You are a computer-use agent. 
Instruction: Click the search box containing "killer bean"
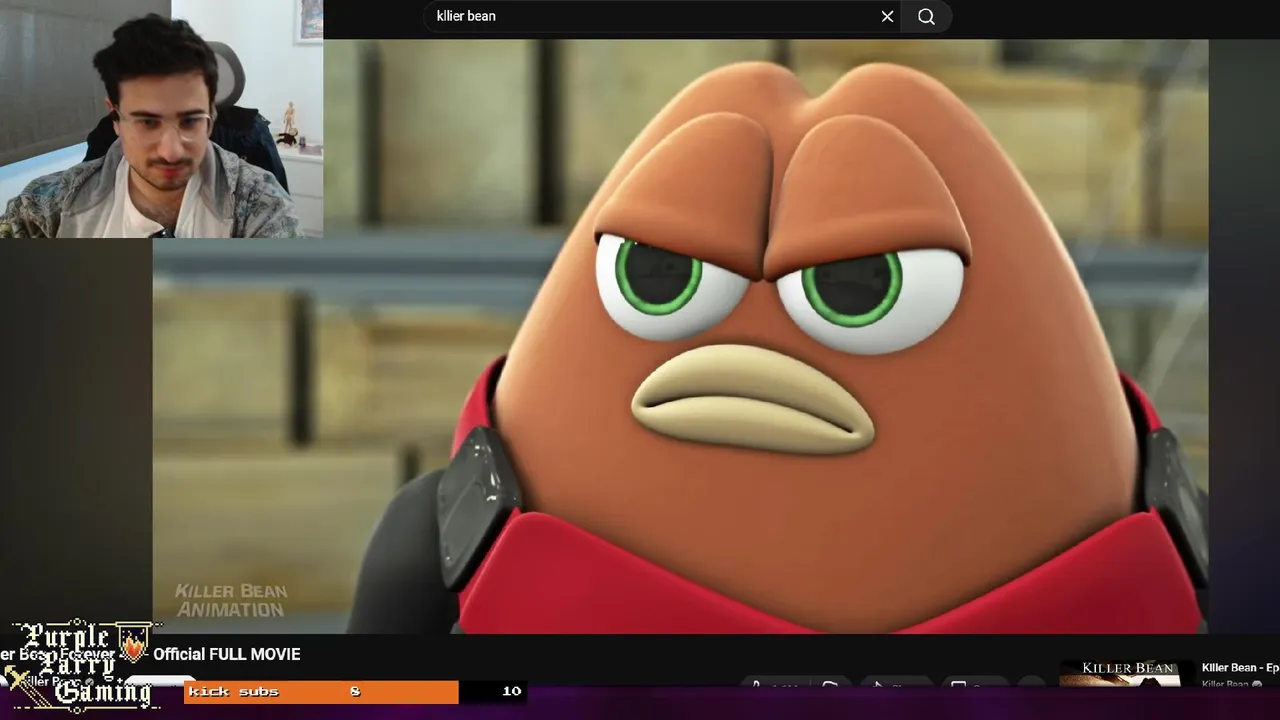tap(661, 16)
